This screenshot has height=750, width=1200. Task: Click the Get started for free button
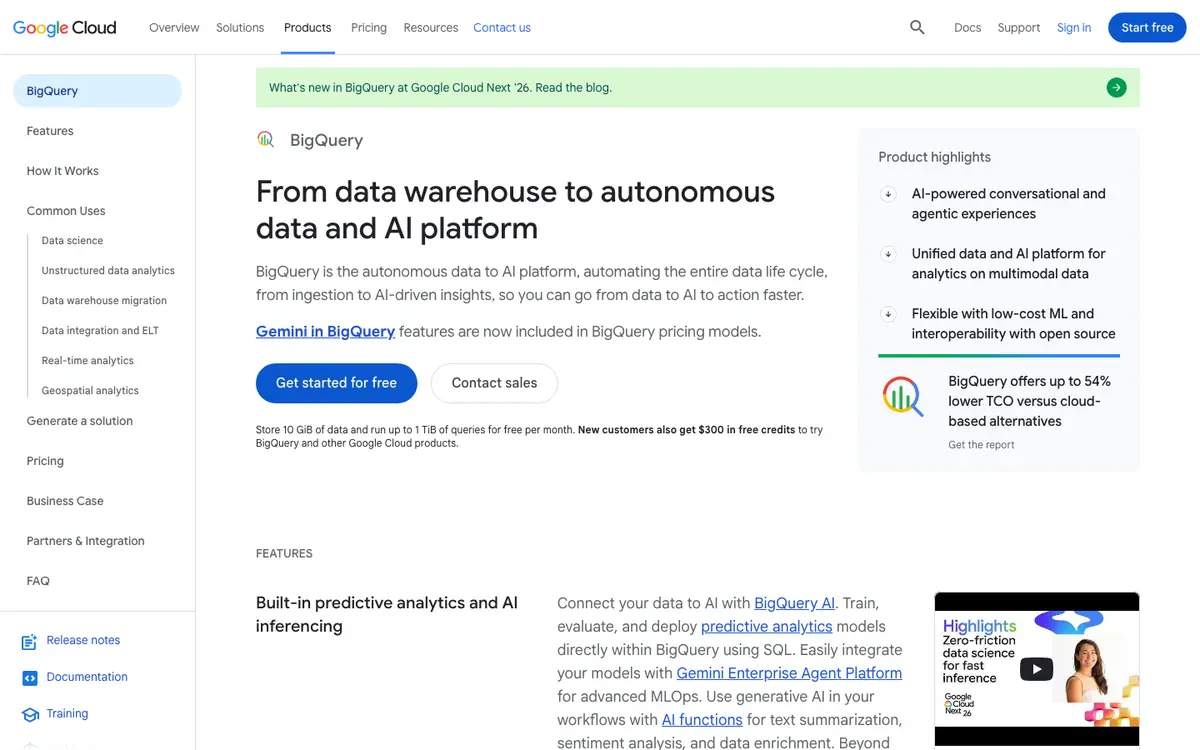336,383
